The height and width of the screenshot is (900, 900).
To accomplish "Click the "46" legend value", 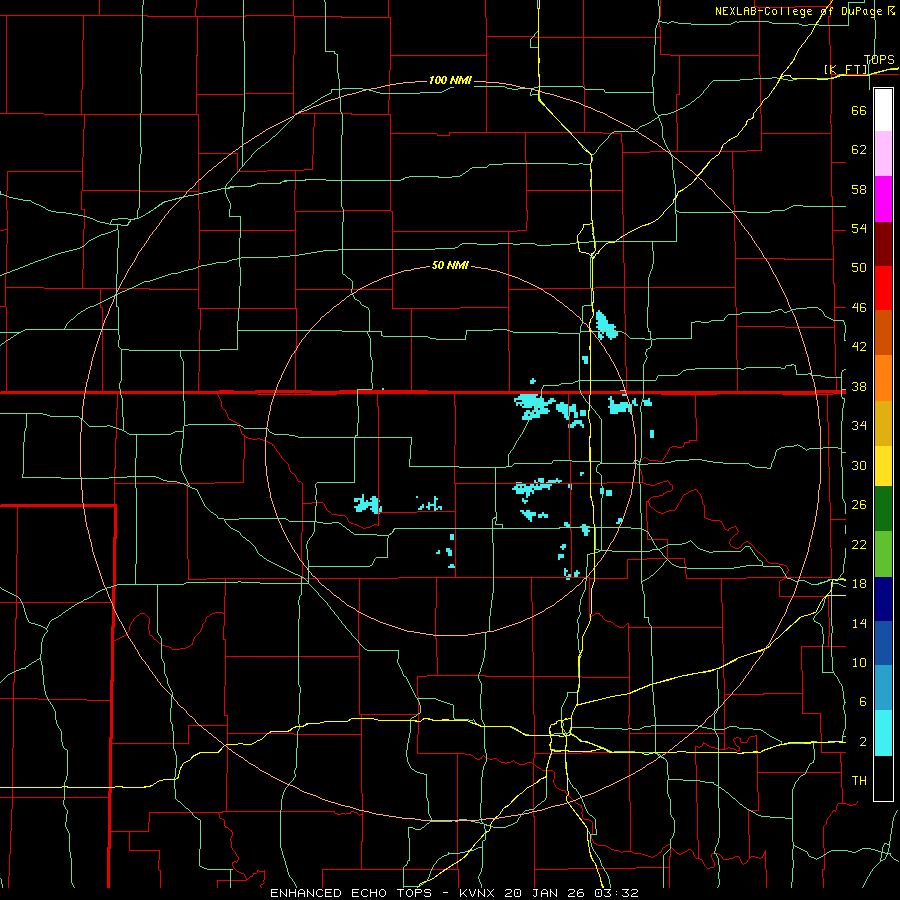I will (x=859, y=308).
